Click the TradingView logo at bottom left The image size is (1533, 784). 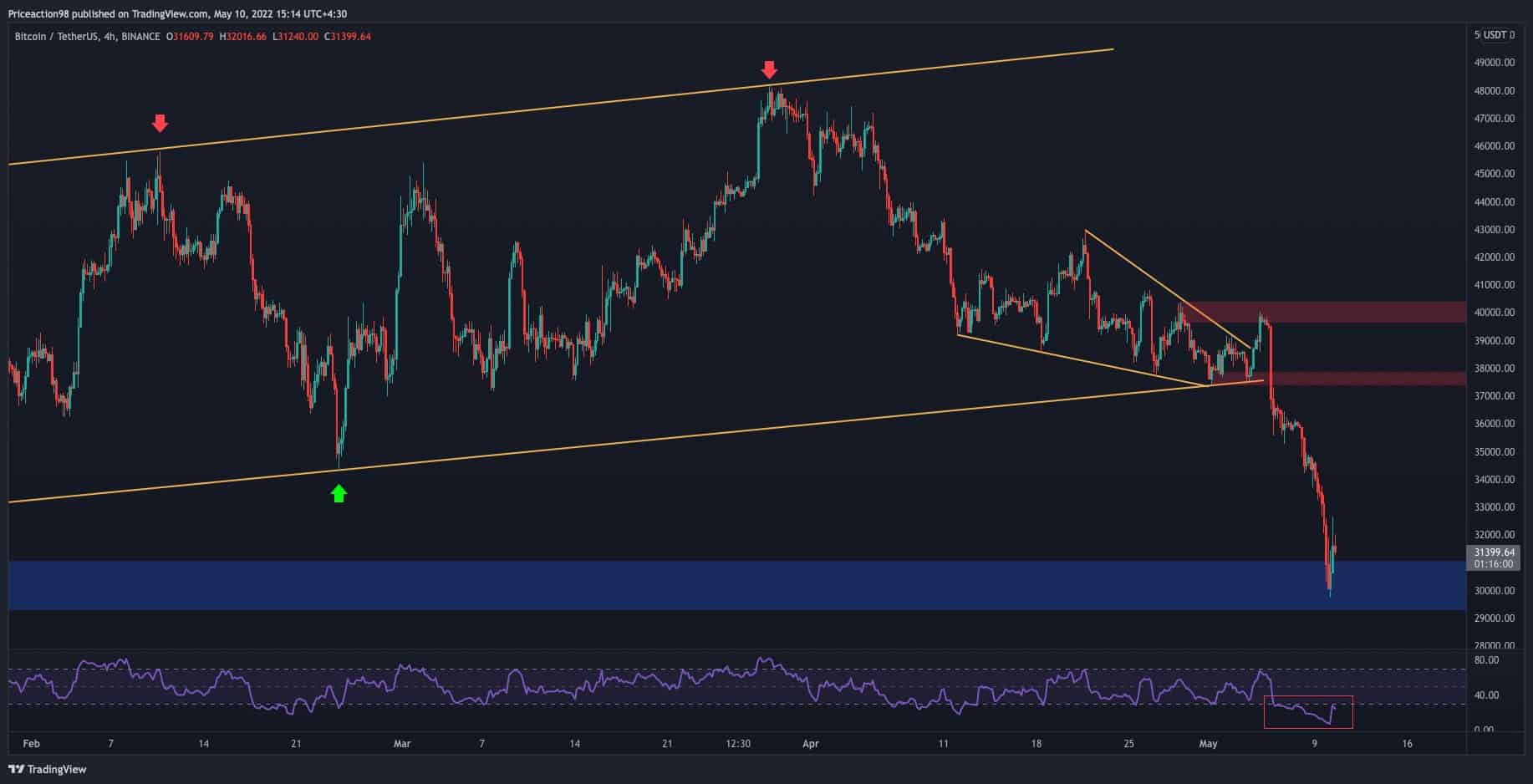pyautogui.click(x=48, y=769)
